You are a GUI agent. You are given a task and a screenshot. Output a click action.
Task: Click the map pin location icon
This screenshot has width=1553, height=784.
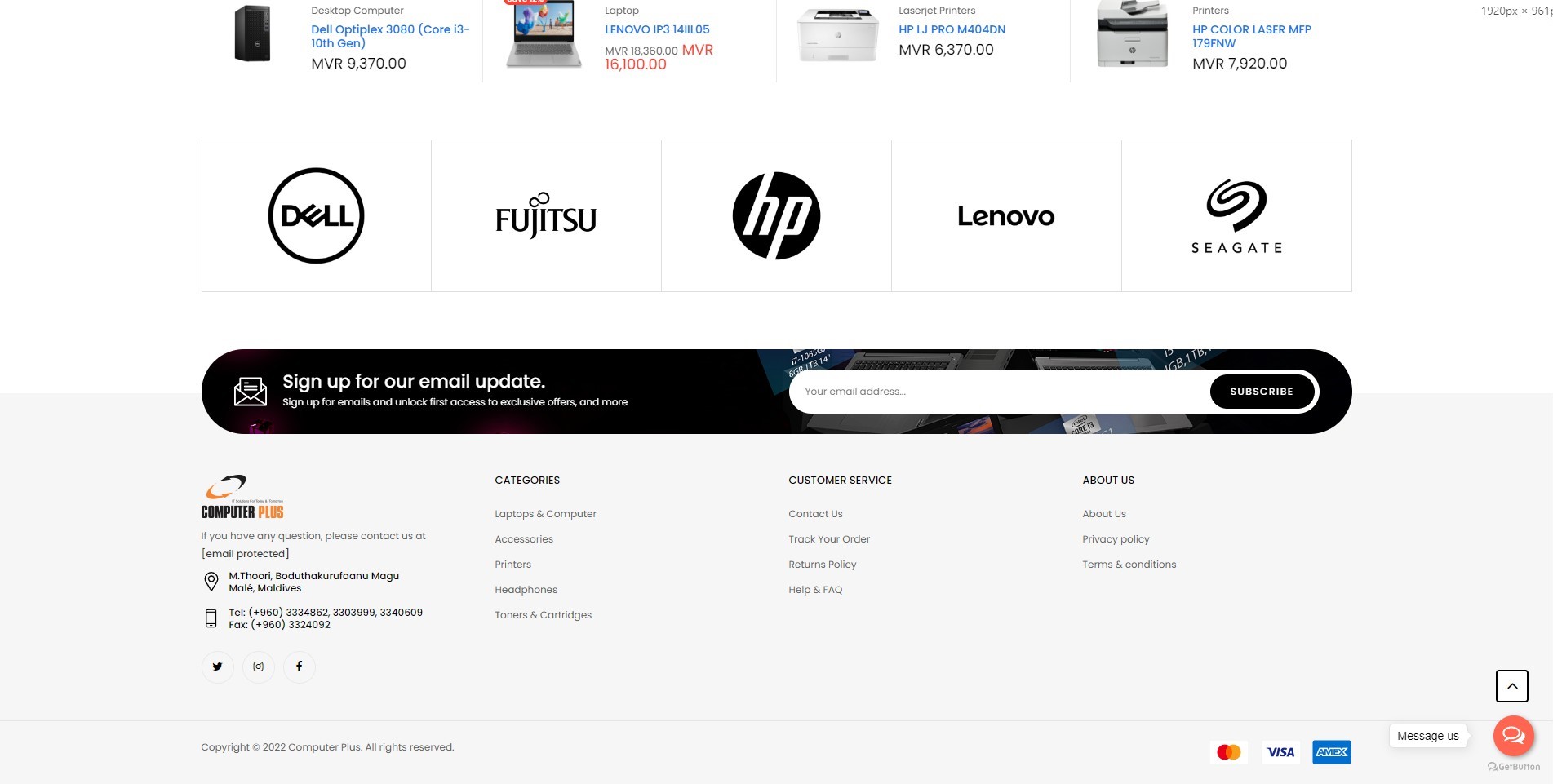coord(211,582)
